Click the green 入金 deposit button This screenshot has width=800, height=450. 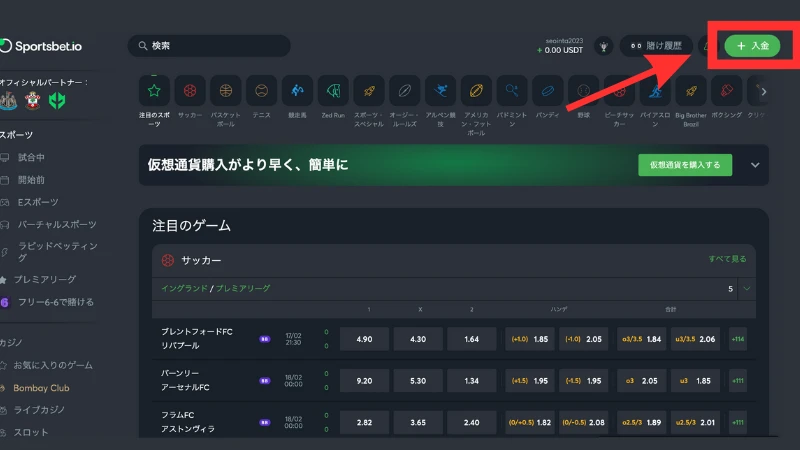[x=752, y=46]
